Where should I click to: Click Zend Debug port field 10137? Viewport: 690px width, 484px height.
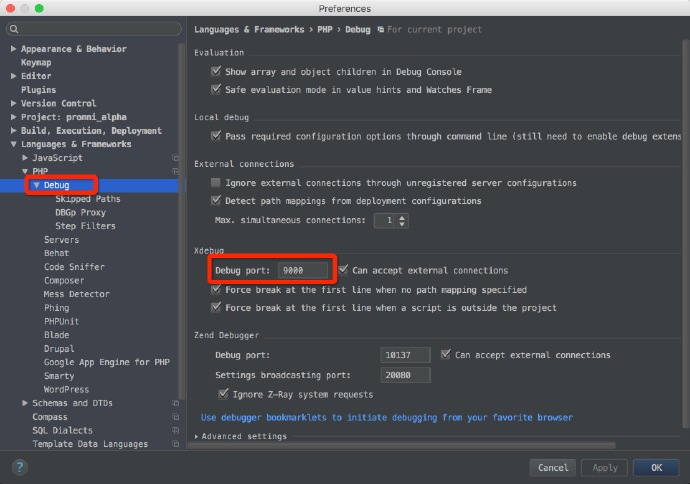click(x=405, y=355)
